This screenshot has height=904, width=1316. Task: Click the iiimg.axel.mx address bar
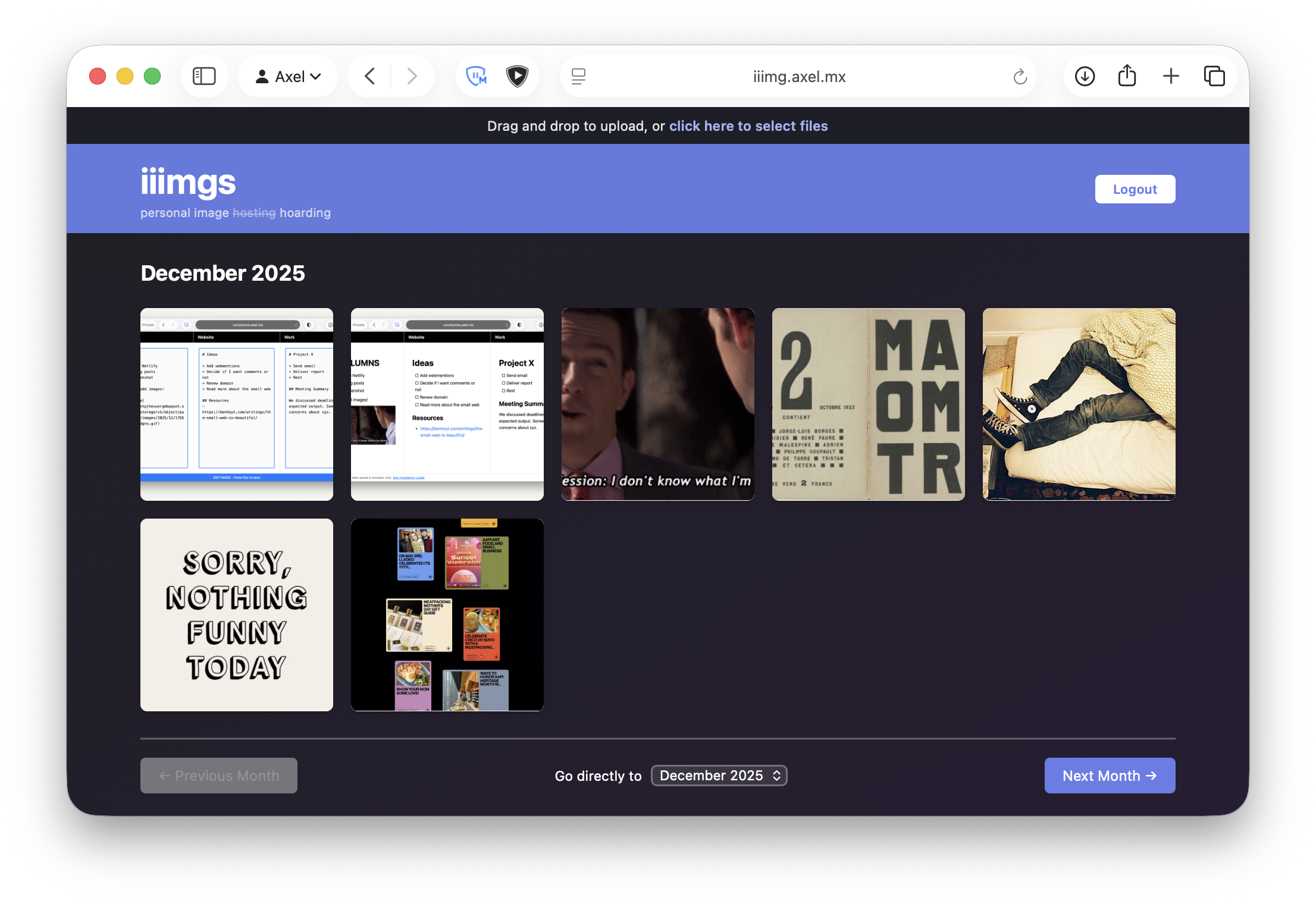point(798,77)
